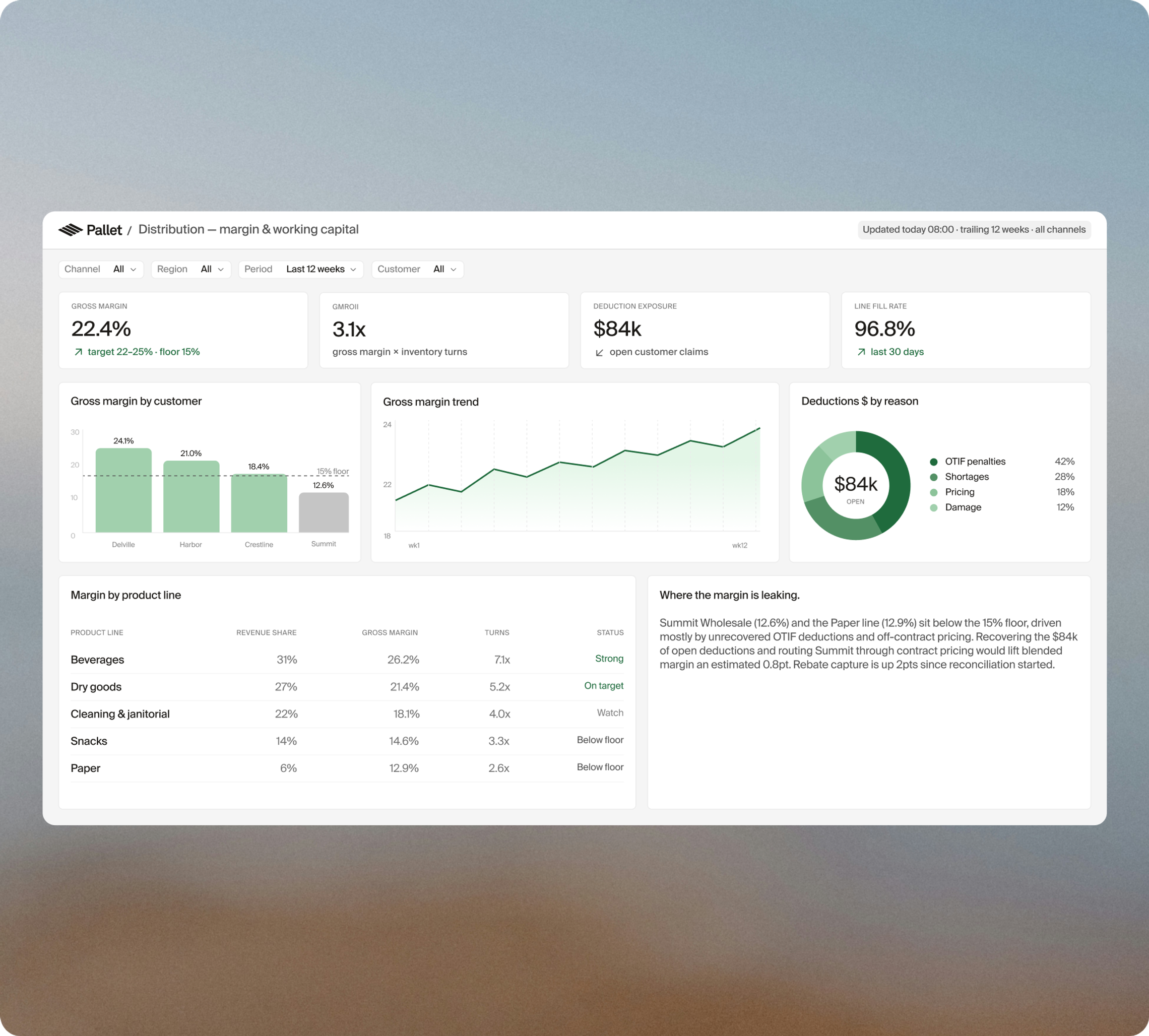Click the Pallet brand name
1149x1036 pixels.
coord(104,230)
